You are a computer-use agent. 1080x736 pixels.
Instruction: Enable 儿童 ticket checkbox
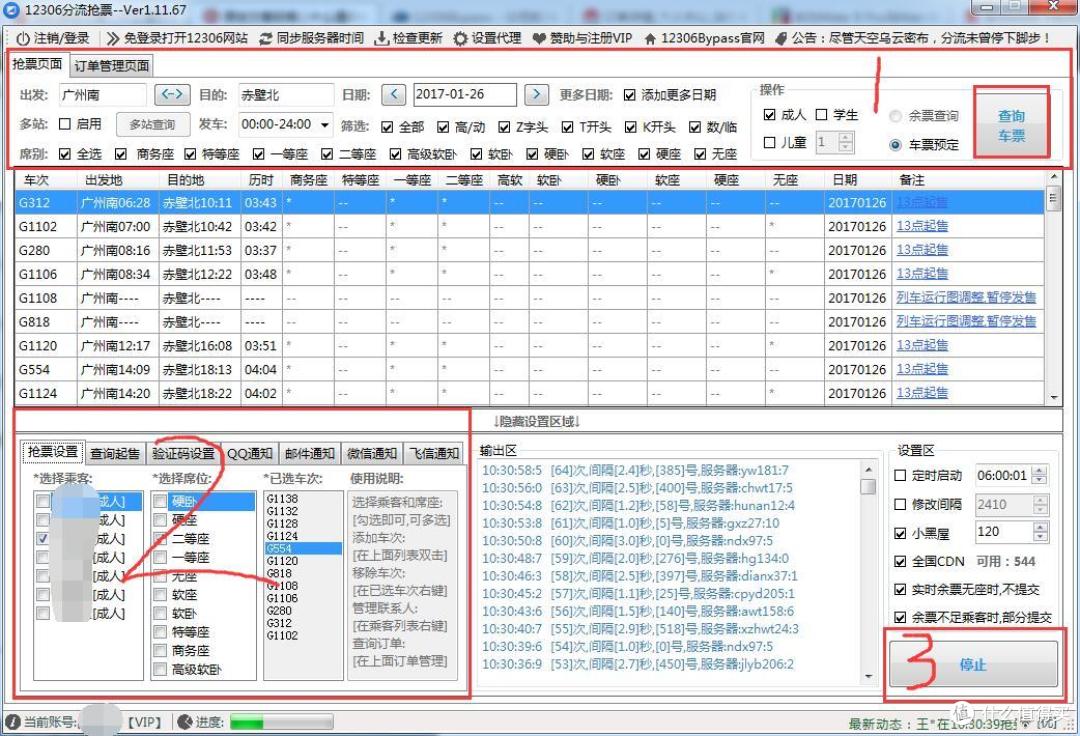coord(770,143)
